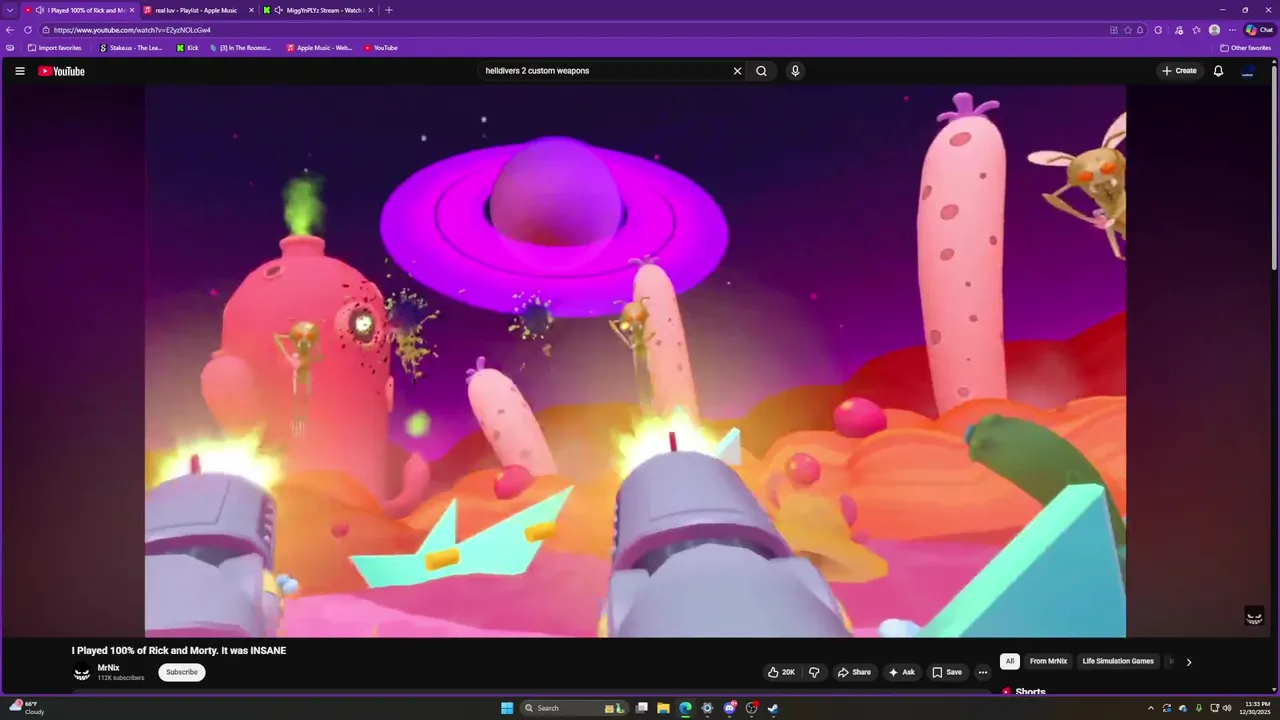Click the taskbar Search box
The width and height of the screenshot is (1280, 720).
tap(575, 708)
